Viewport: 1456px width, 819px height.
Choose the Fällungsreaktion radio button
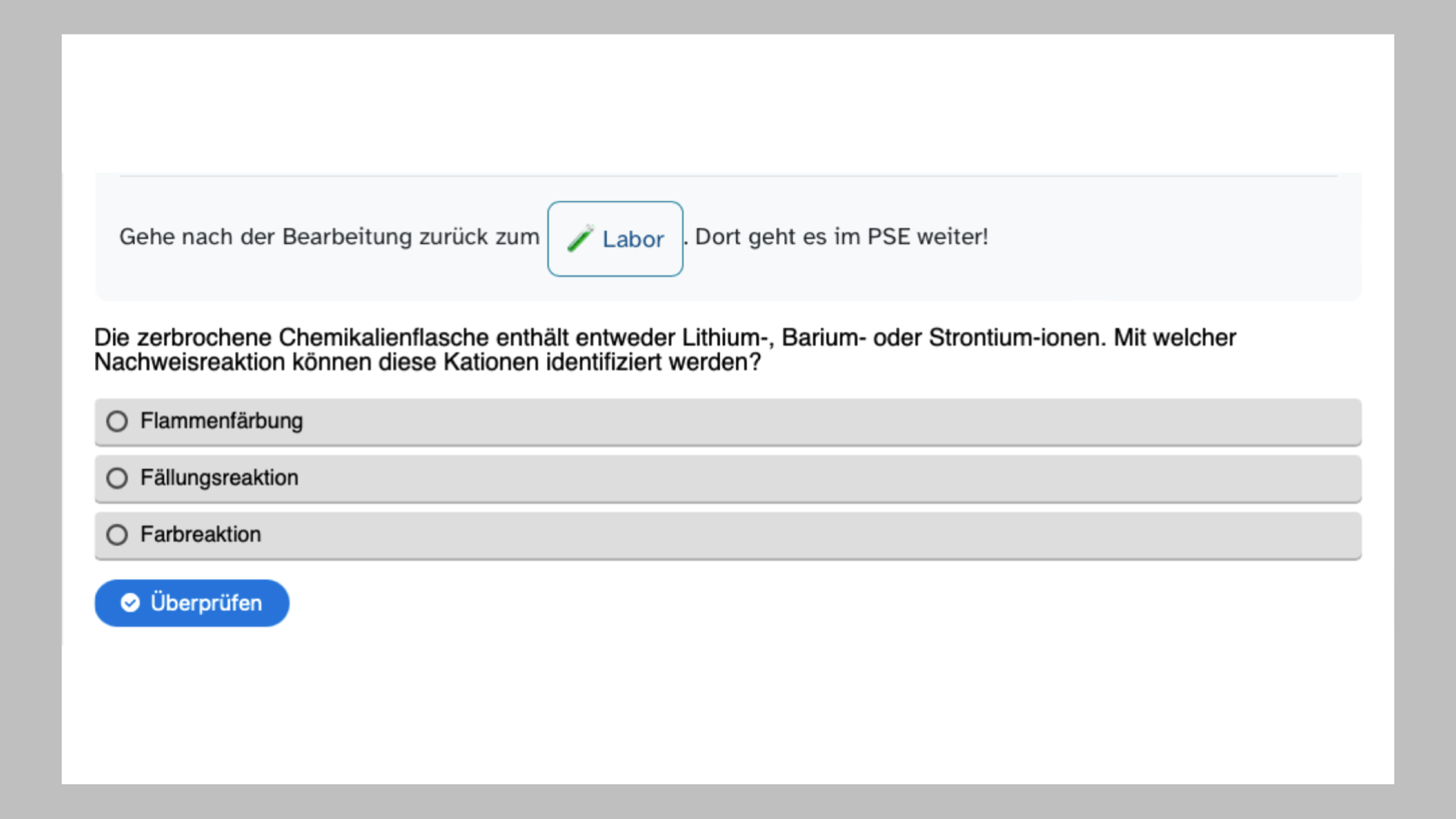(117, 478)
